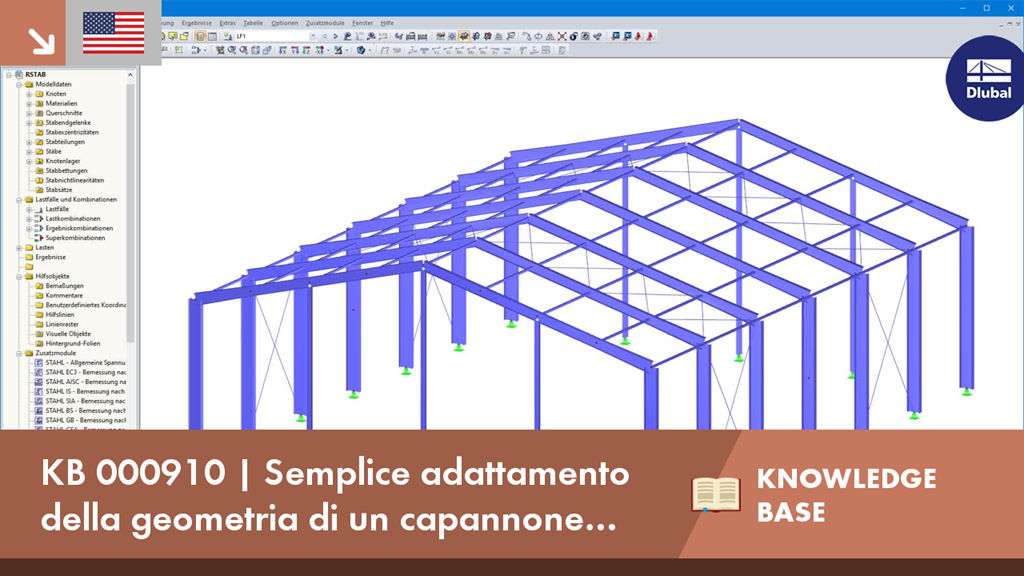Image resolution: width=1024 pixels, height=576 pixels.
Task: Select Lastfälle in the navigator
Action: point(57,209)
